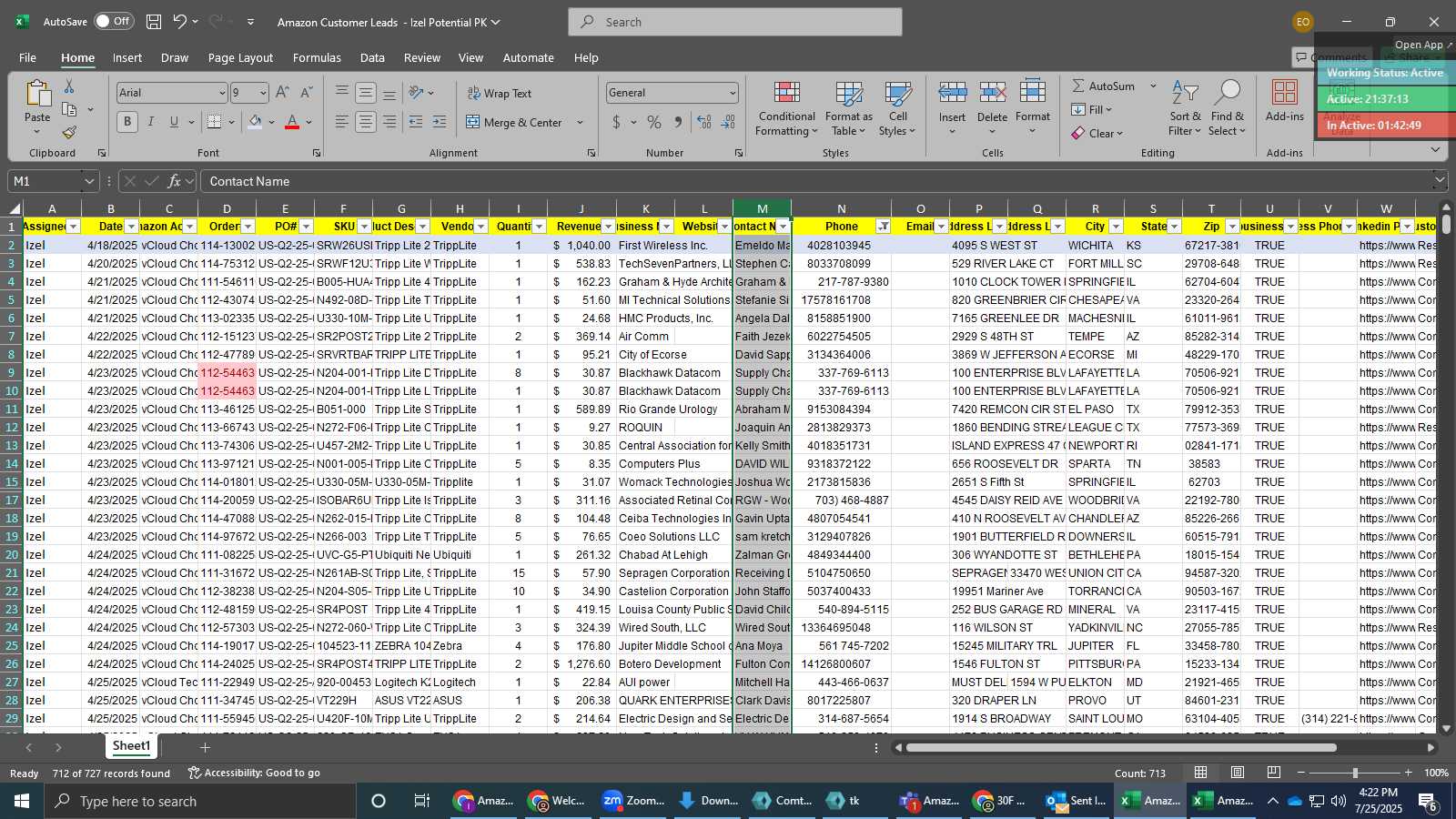
Task: Adjust the zoom slider in status bar
Action: click(1355, 773)
